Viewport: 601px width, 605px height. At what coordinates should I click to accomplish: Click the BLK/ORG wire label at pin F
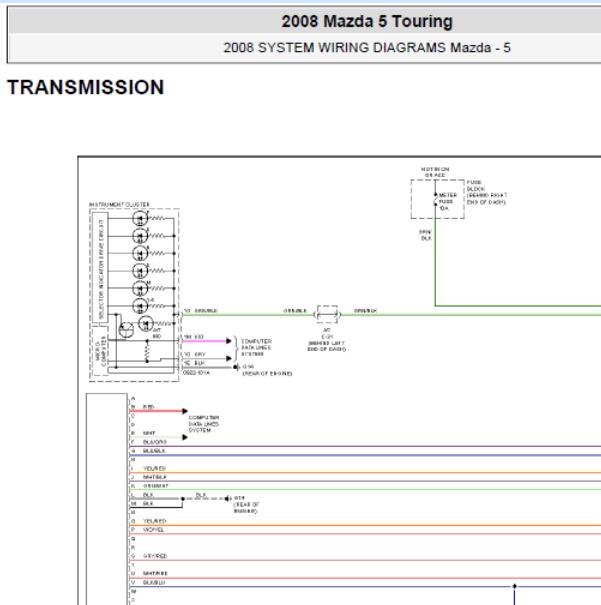[x=155, y=442]
